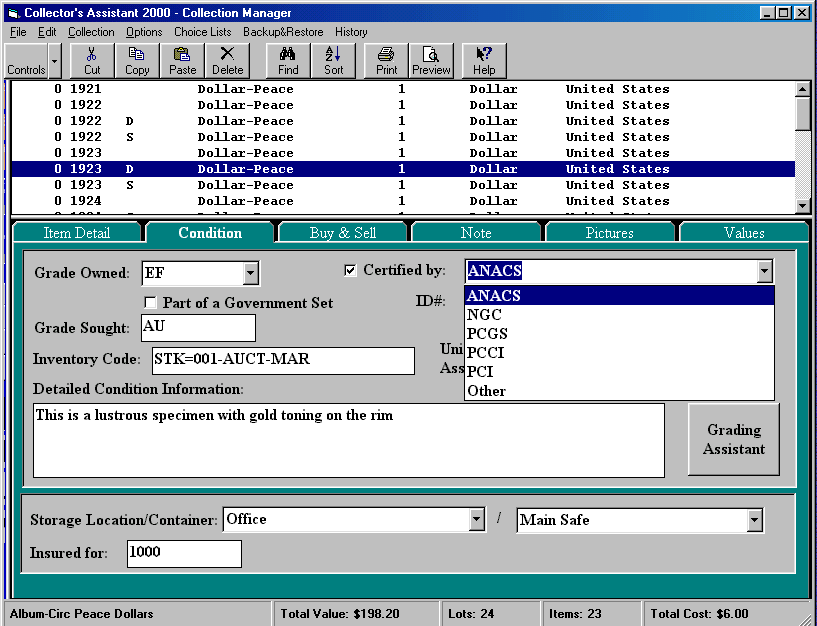Image resolution: width=817 pixels, height=626 pixels.
Task: Click the list scrollbar up arrow
Action: click(x=802, y=89)
